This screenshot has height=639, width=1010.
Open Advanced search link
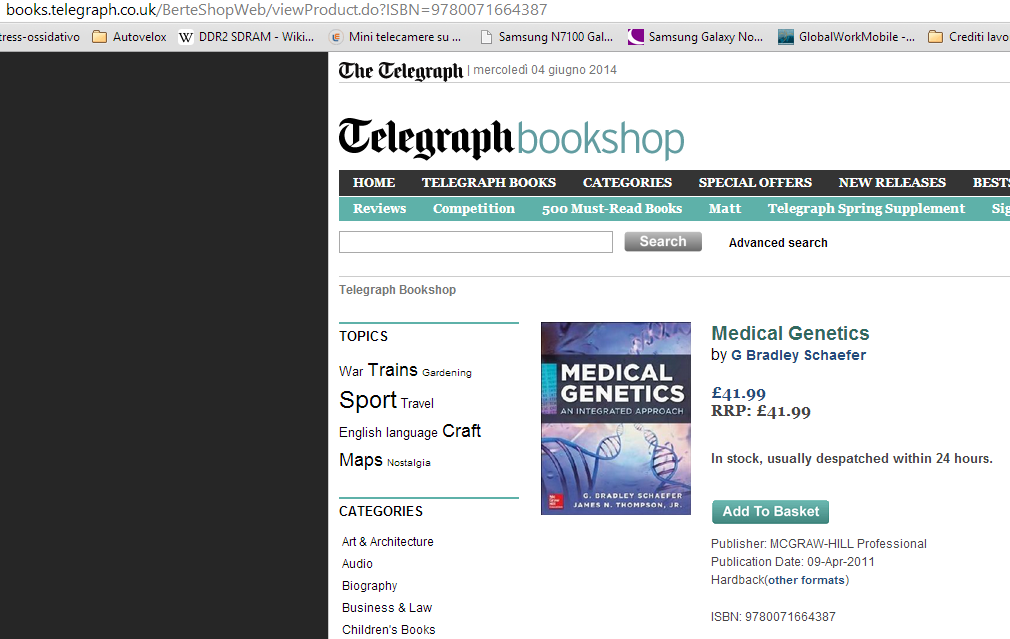pyautogui.click(x=778, y=243)
